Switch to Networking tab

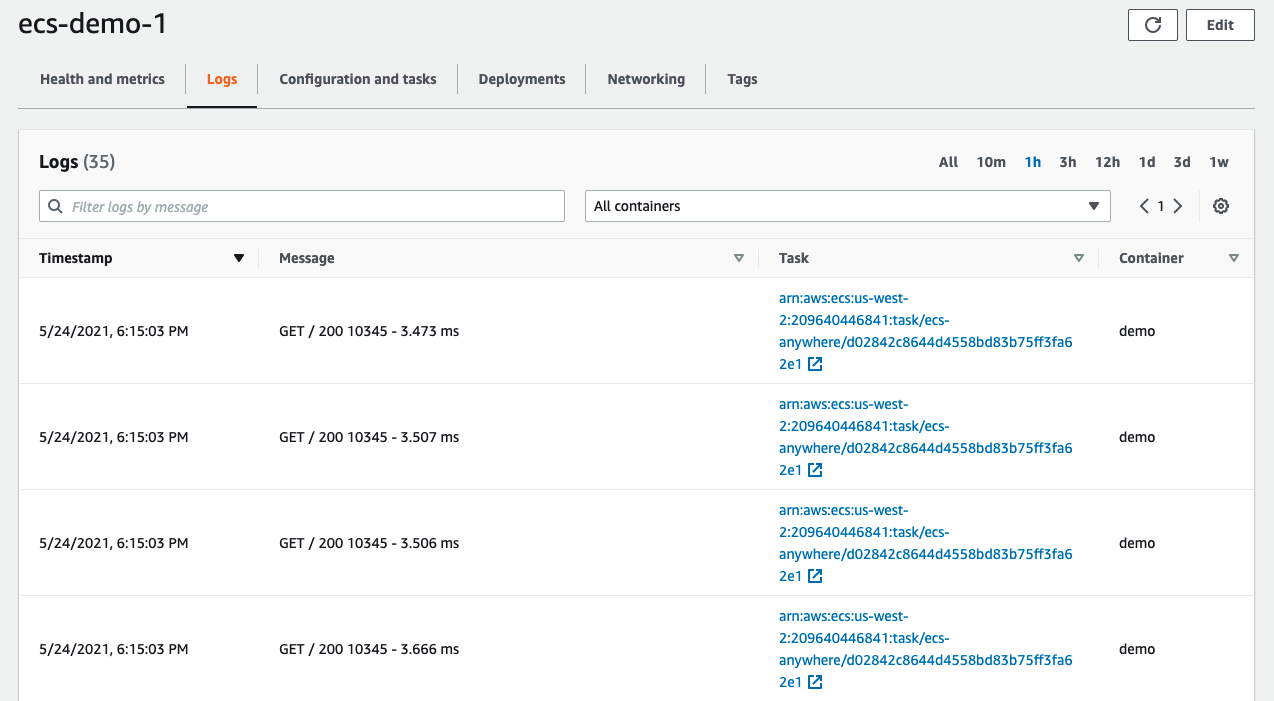pyautogui.click(x=646, y=79)
